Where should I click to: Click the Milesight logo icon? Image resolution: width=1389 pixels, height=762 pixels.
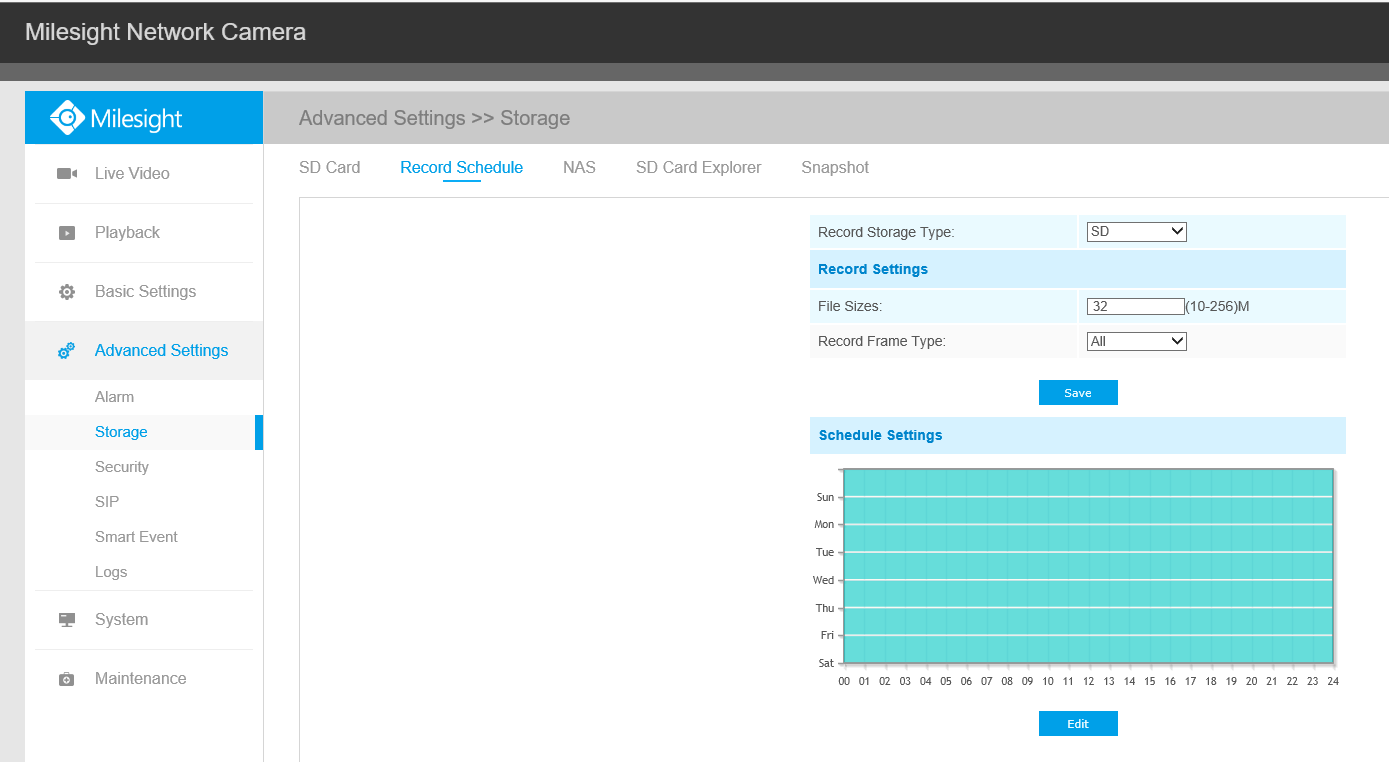click(68, 118)
